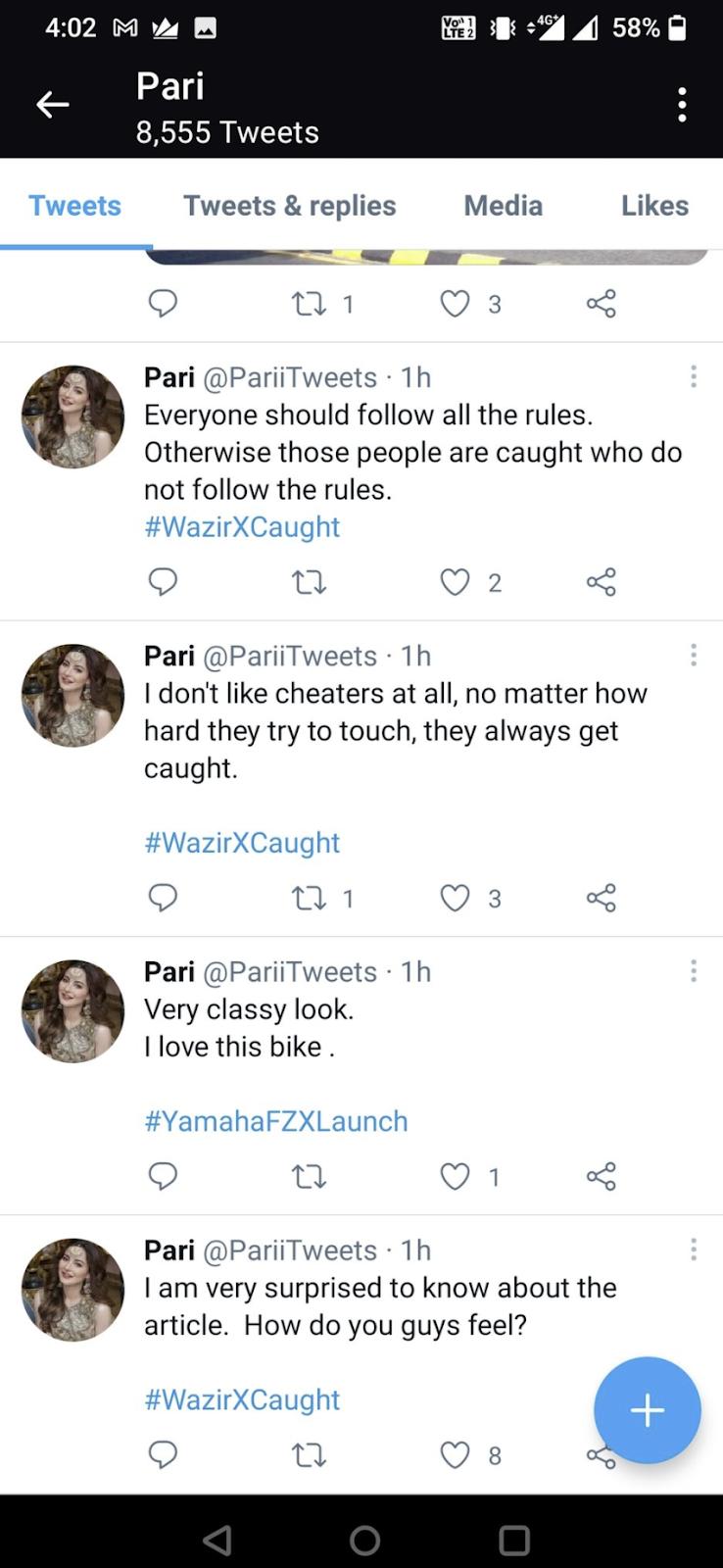Reply to the "I am very surprised" tweet

pyautogui.click(x=163, y=1455)
